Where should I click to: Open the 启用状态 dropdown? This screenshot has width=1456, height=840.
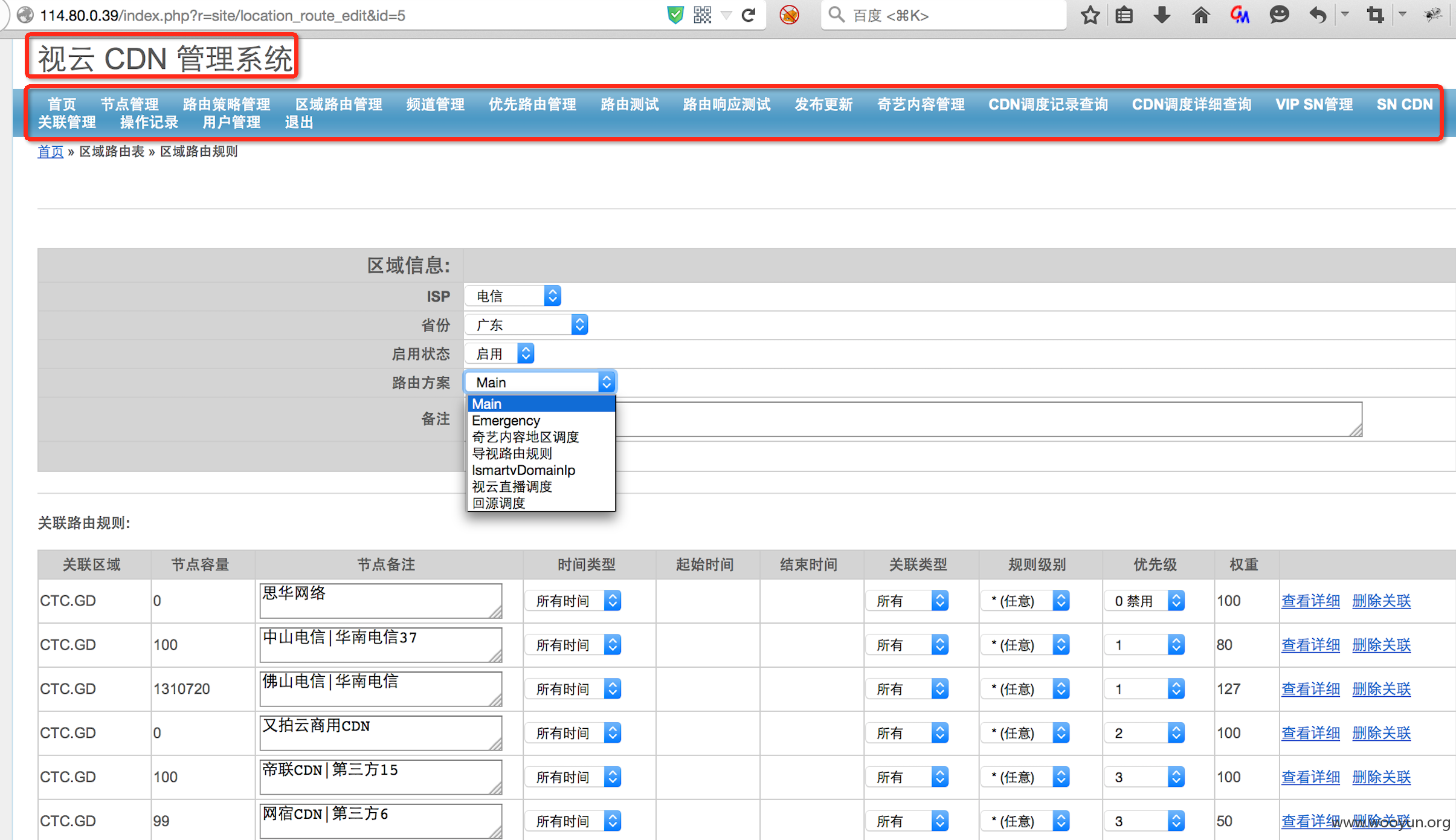[x=500, y=354]
